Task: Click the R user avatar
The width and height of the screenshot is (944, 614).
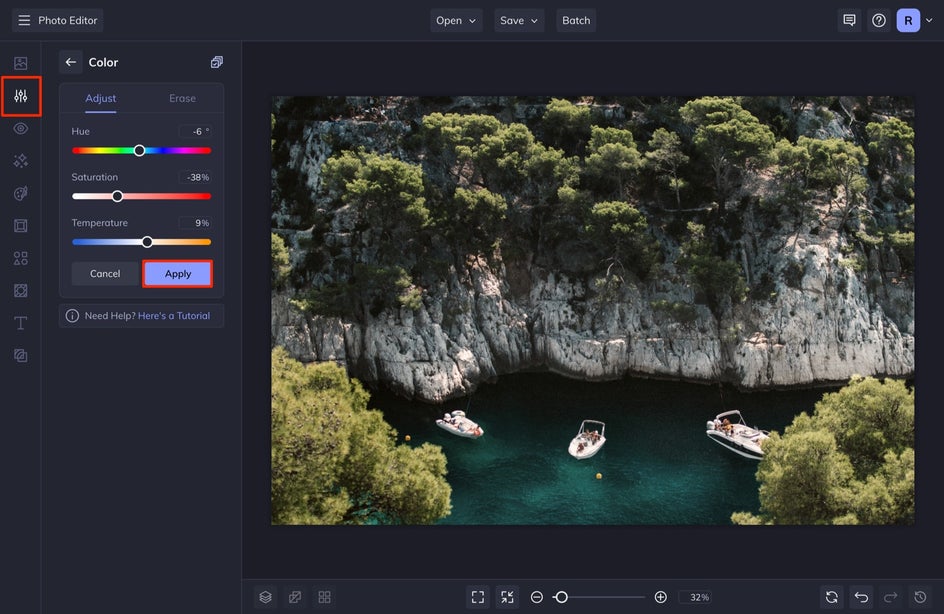Action: point(908,20)
